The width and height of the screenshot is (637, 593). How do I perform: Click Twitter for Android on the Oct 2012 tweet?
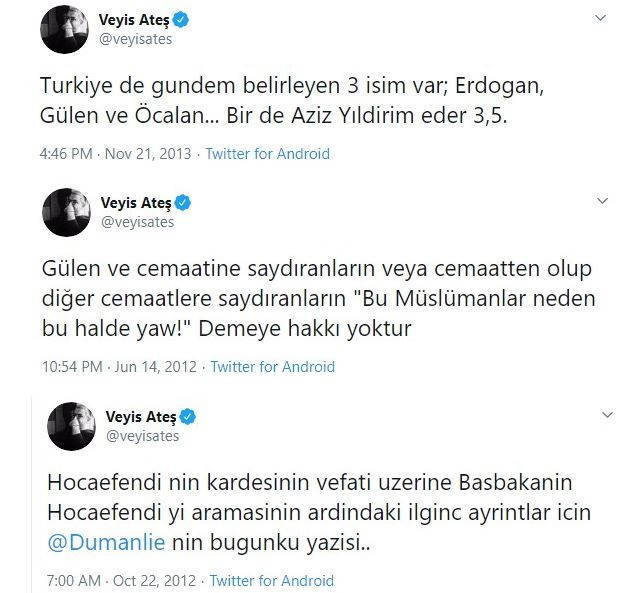point(271,580)
